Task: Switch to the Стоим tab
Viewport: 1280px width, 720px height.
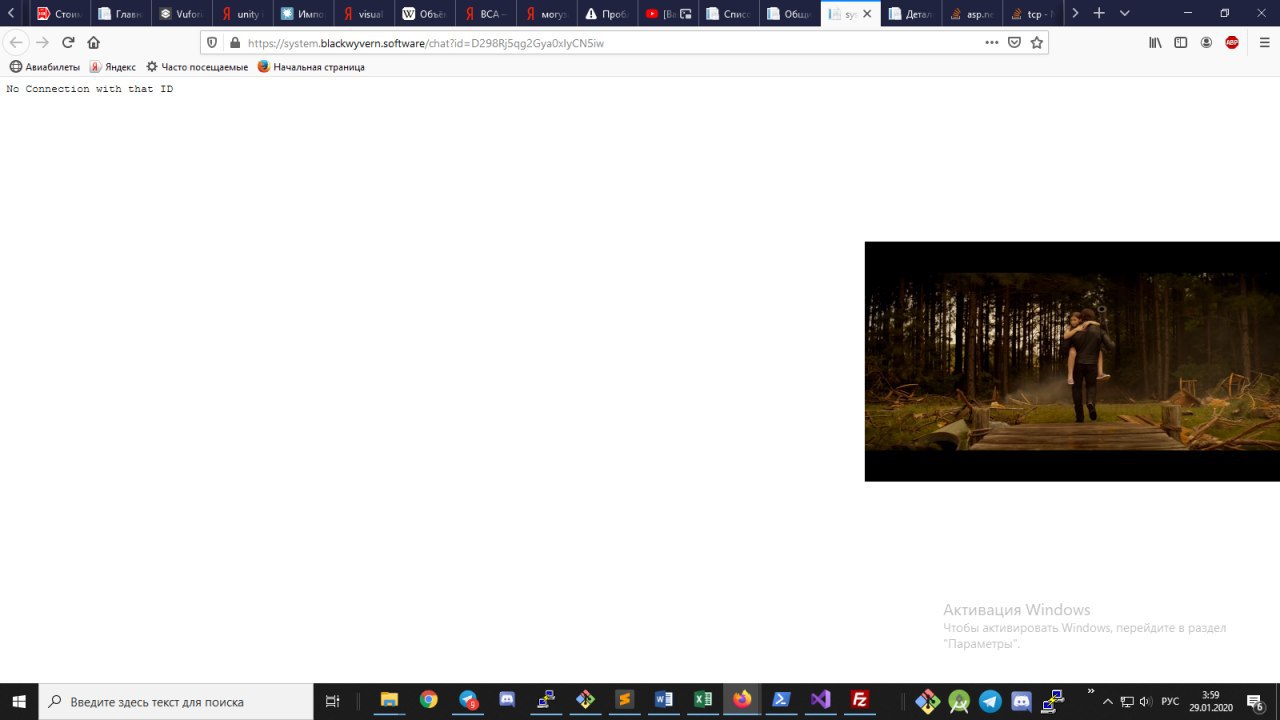Action: point(59,14)
